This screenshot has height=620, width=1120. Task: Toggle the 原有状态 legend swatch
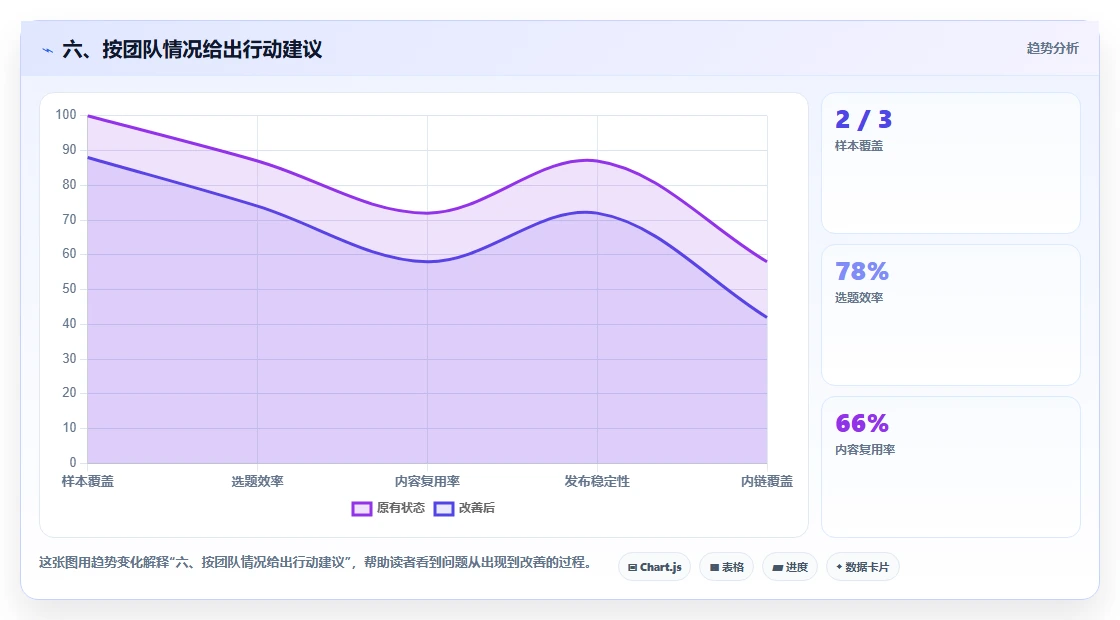pos(361,509)
